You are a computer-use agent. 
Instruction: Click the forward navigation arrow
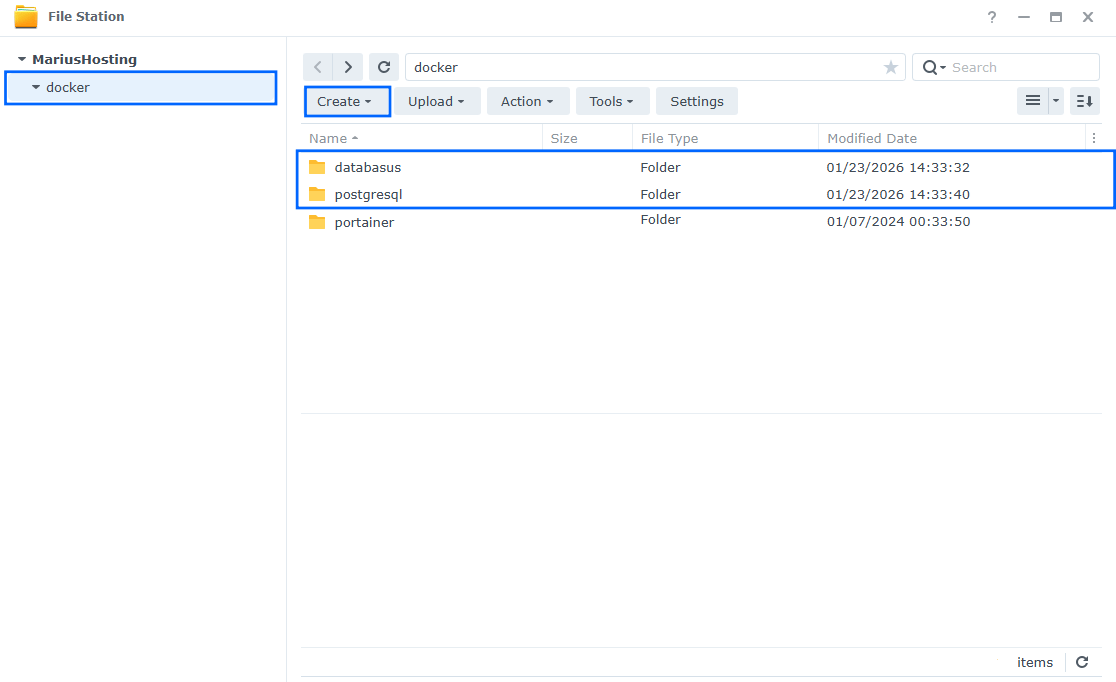tap(348, 66)
